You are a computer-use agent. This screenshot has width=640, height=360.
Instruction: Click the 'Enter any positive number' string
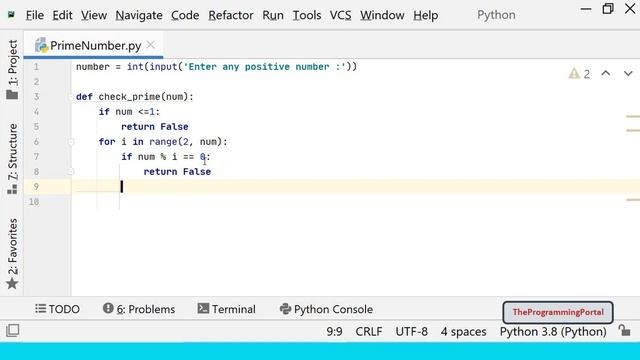264,67
